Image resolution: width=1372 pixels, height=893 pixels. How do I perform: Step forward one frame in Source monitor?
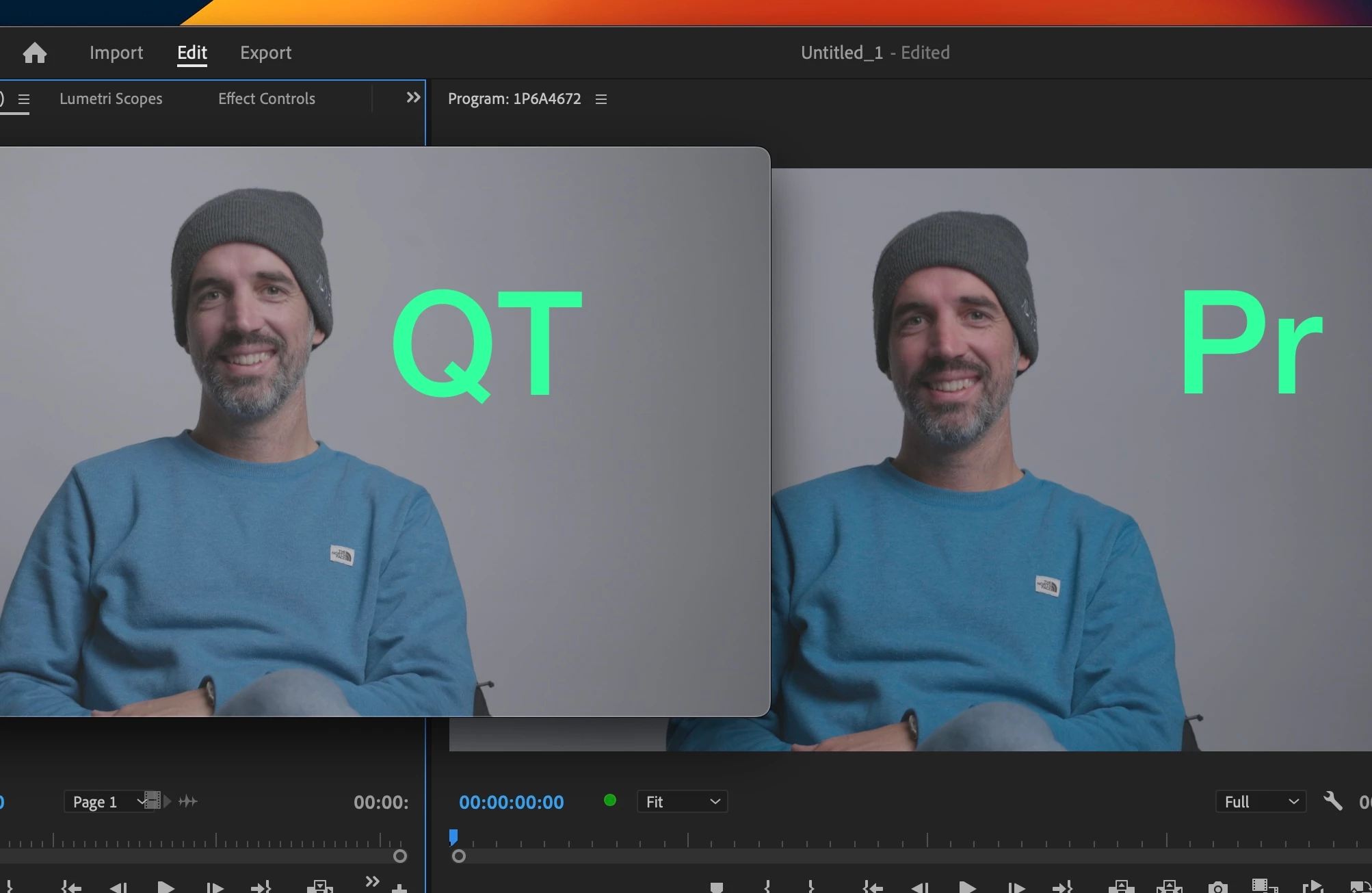(x=215, y=887)
